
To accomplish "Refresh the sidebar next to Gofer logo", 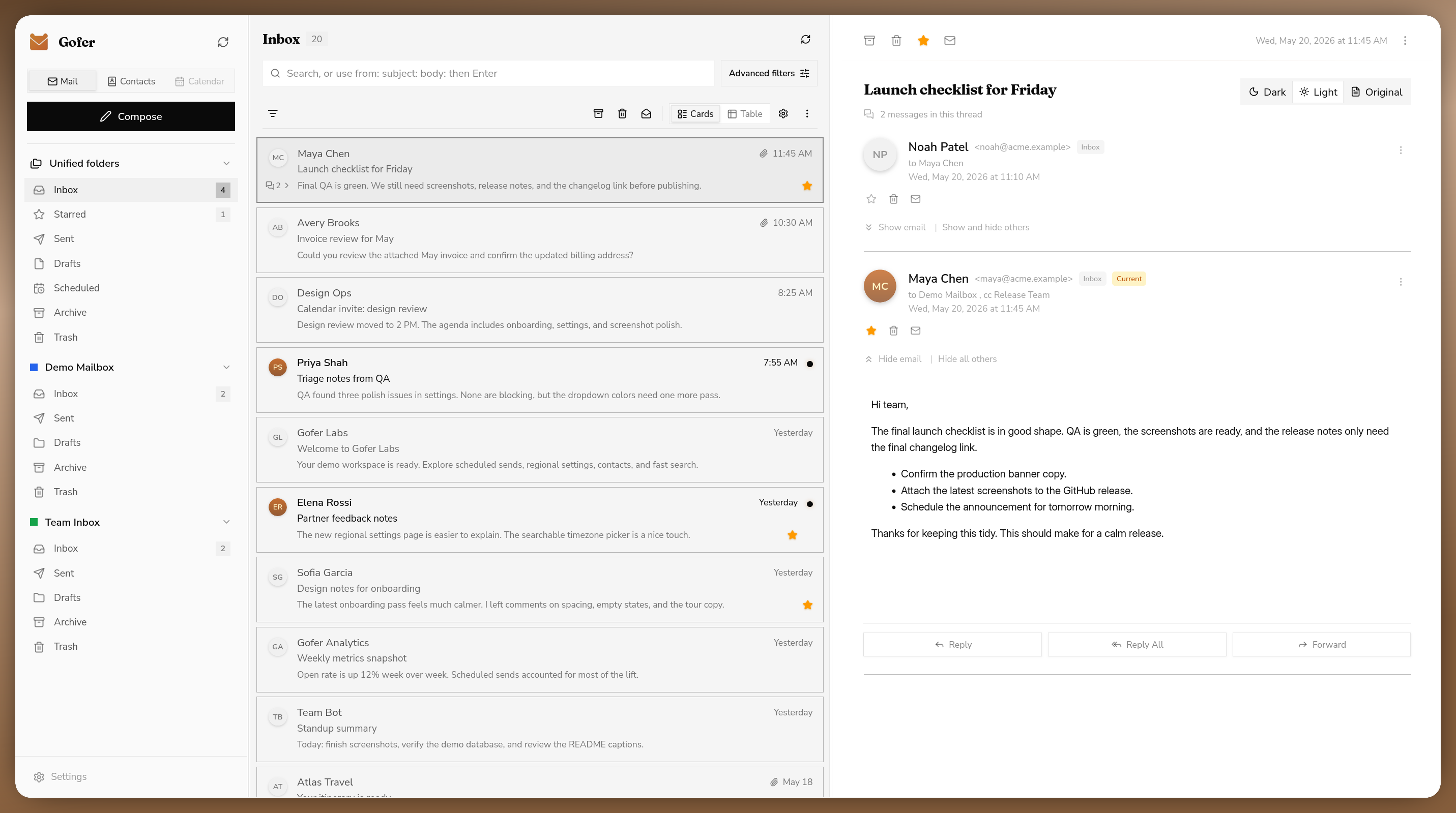I will point(223,42).
